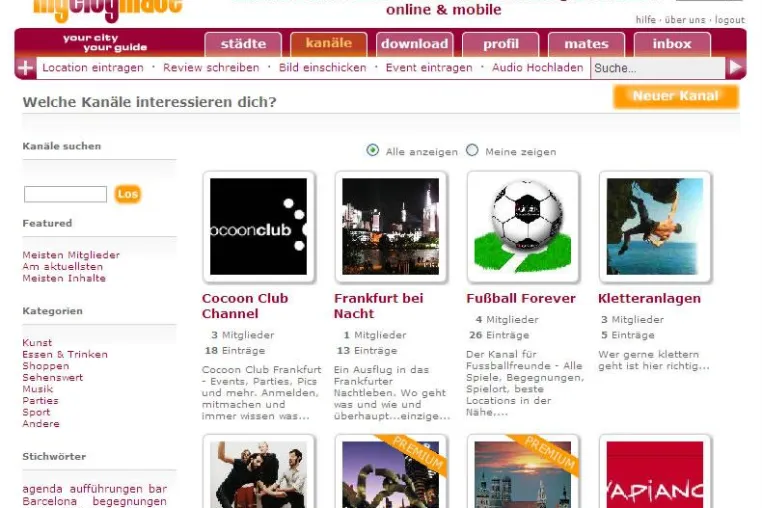Select the Andere category
This screenshot has height=508, width=762.
[x=41, y=424]
